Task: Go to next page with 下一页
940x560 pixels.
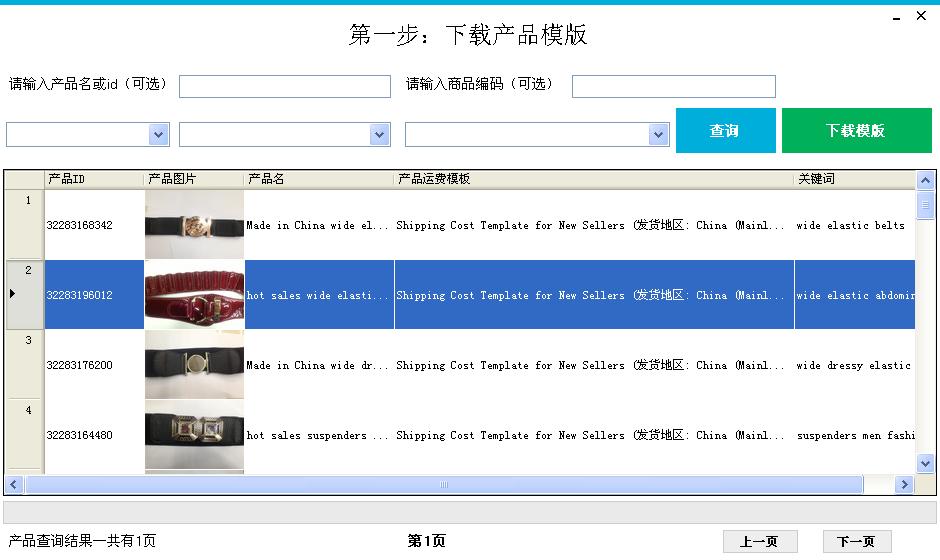Action: 855,541
